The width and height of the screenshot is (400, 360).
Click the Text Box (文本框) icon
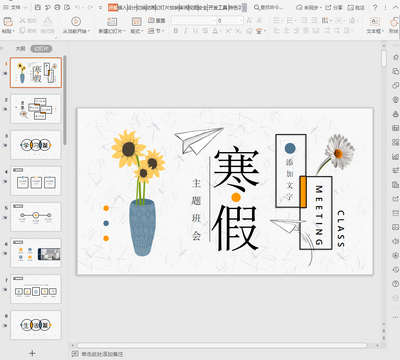point(375,22)
